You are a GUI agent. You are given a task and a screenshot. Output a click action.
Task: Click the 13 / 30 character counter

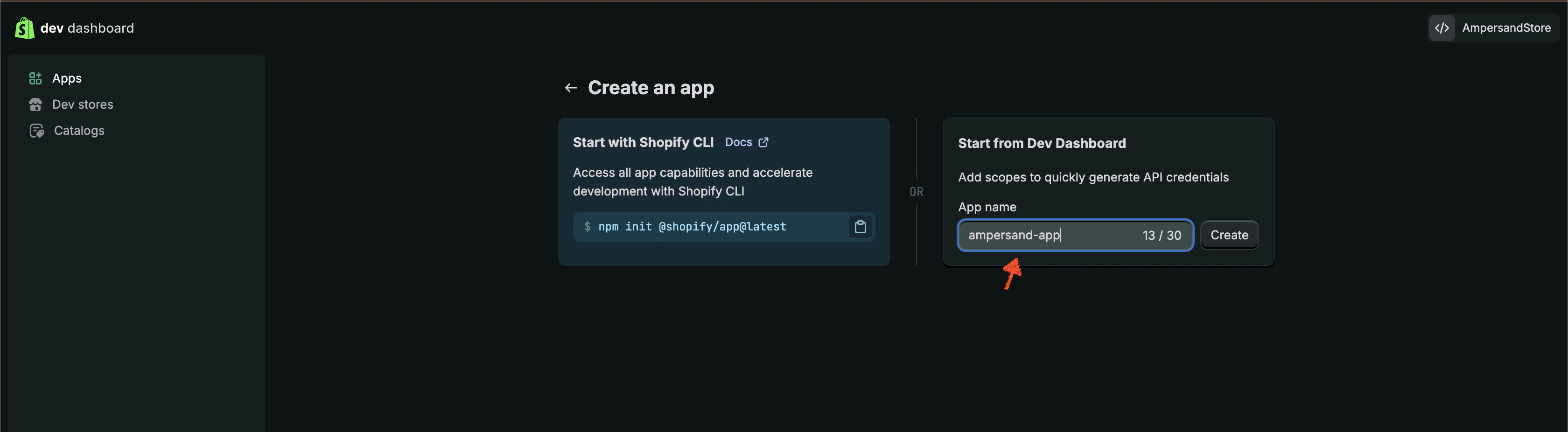[x=1162, y=236]
